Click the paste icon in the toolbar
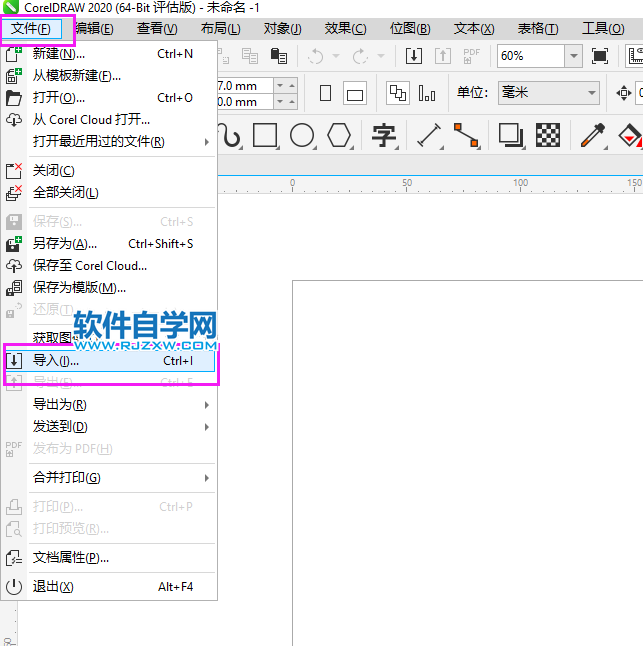This screenshot has height=646, width=643. point(278,56)
